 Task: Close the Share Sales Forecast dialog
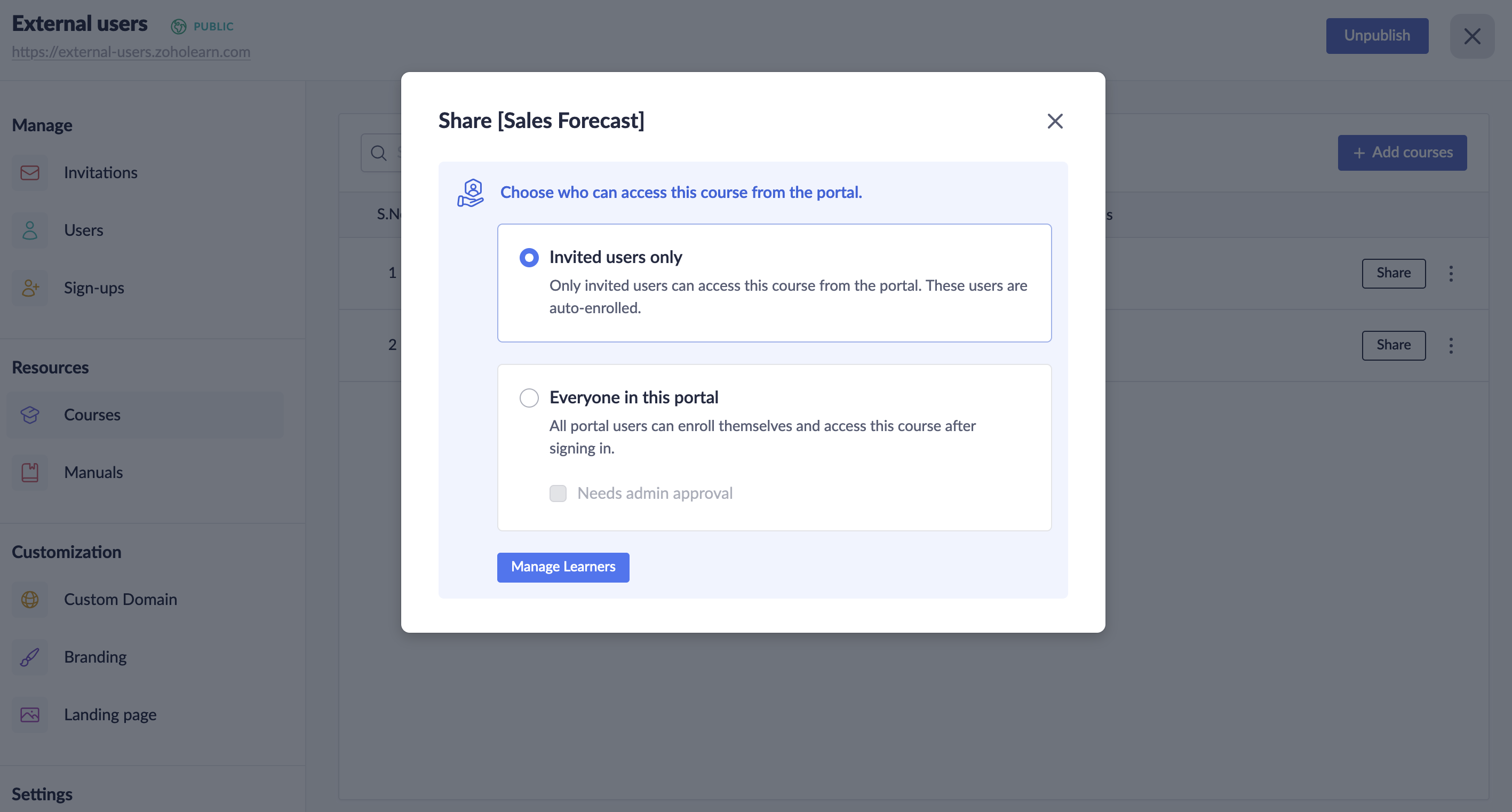coord(1055,121)
